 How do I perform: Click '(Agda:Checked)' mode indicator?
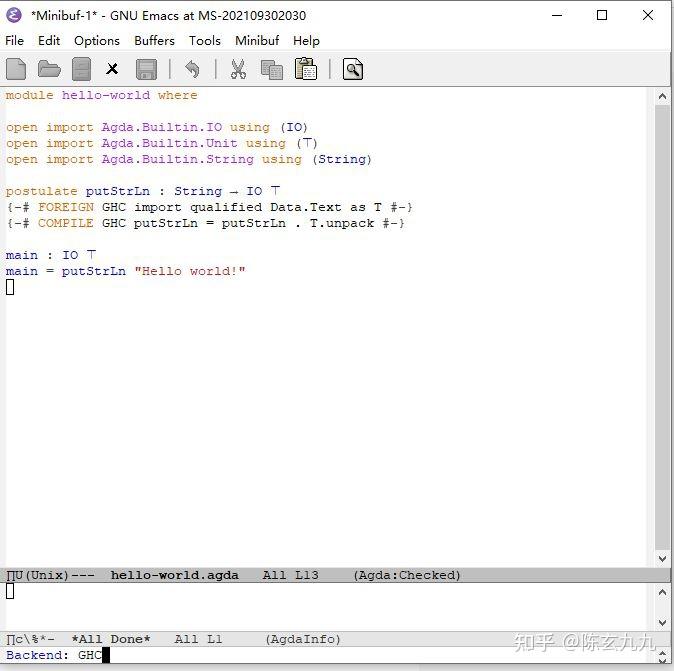click(407, 575)
